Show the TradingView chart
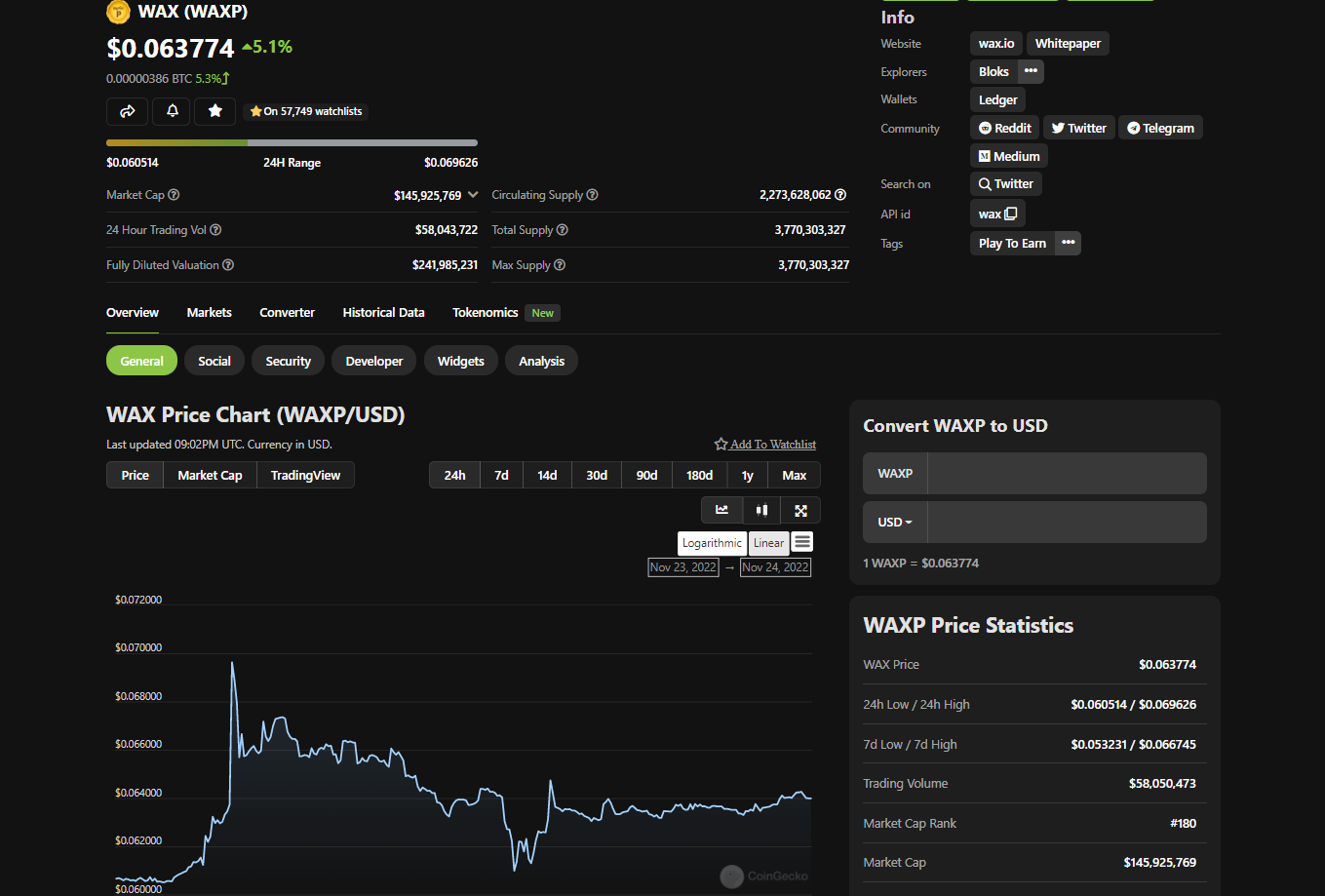Screen dimensions: 1325x896 pyautogui.click(x=305, y=475)
